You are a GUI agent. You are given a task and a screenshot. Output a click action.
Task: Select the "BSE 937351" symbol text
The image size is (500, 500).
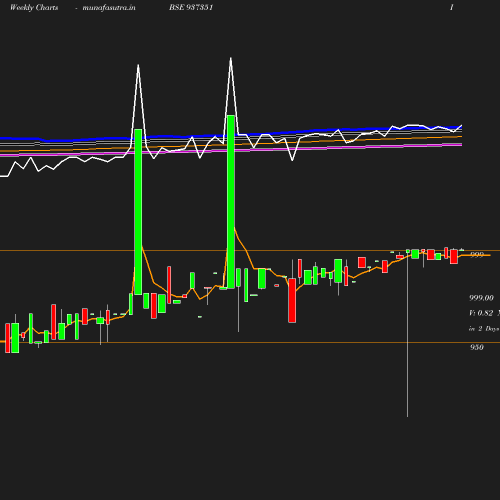coord(191,7)
